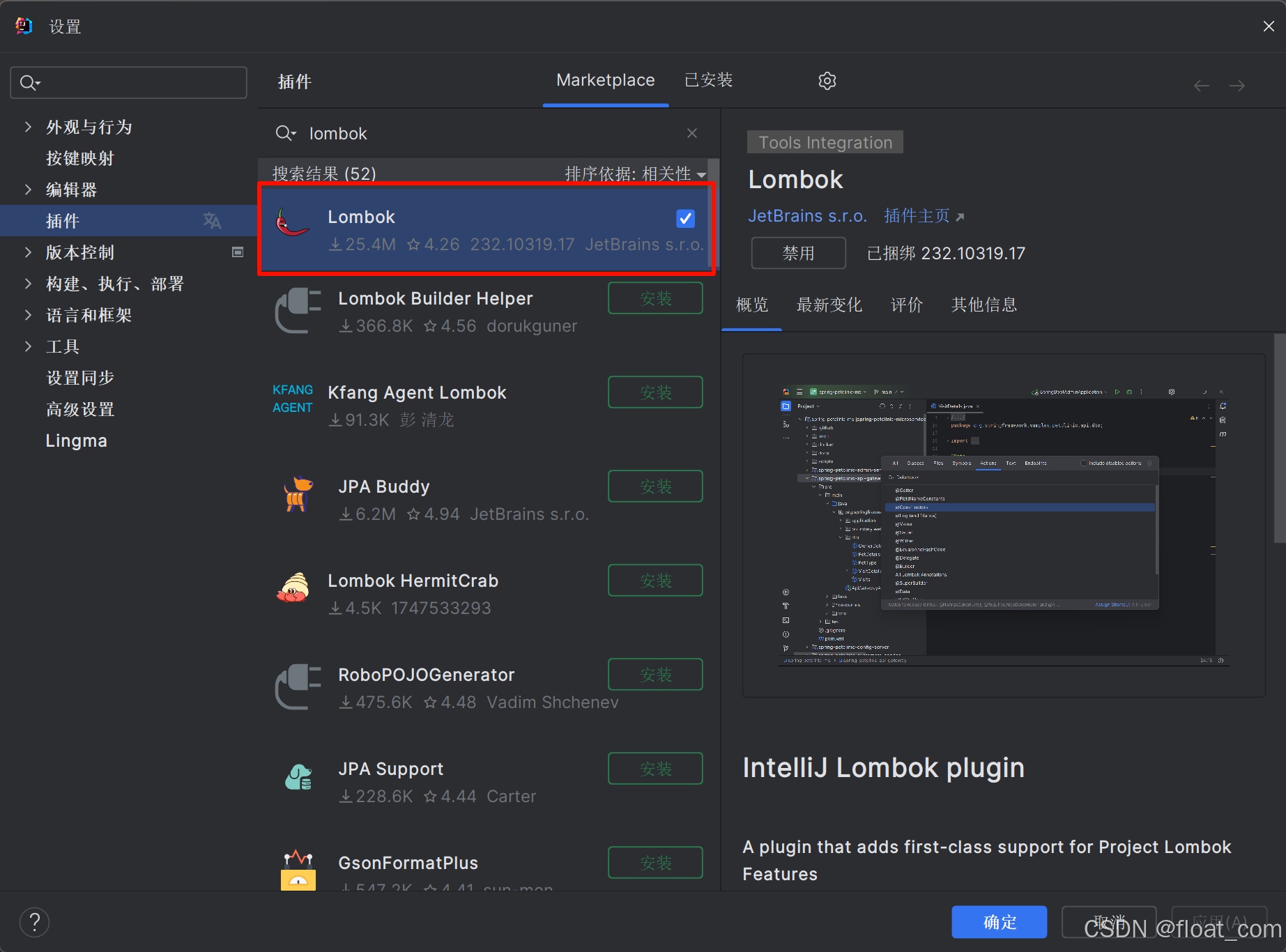The width and height of the screenshot is (1286, 952).
Task: Click the IntelliJ IDEA logo in title bar
Action: (x=24, y=26)
